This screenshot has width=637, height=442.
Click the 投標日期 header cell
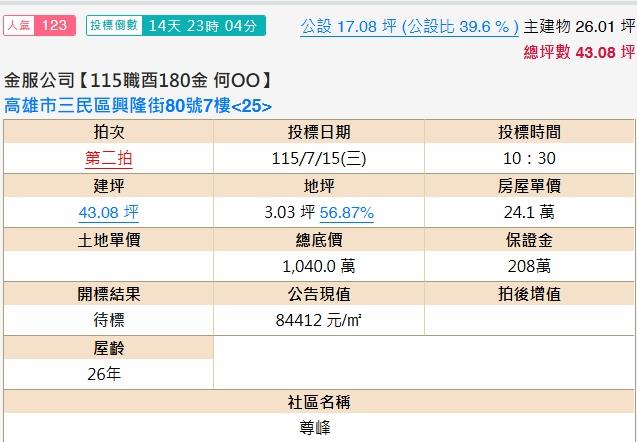(x=319, y=132)
